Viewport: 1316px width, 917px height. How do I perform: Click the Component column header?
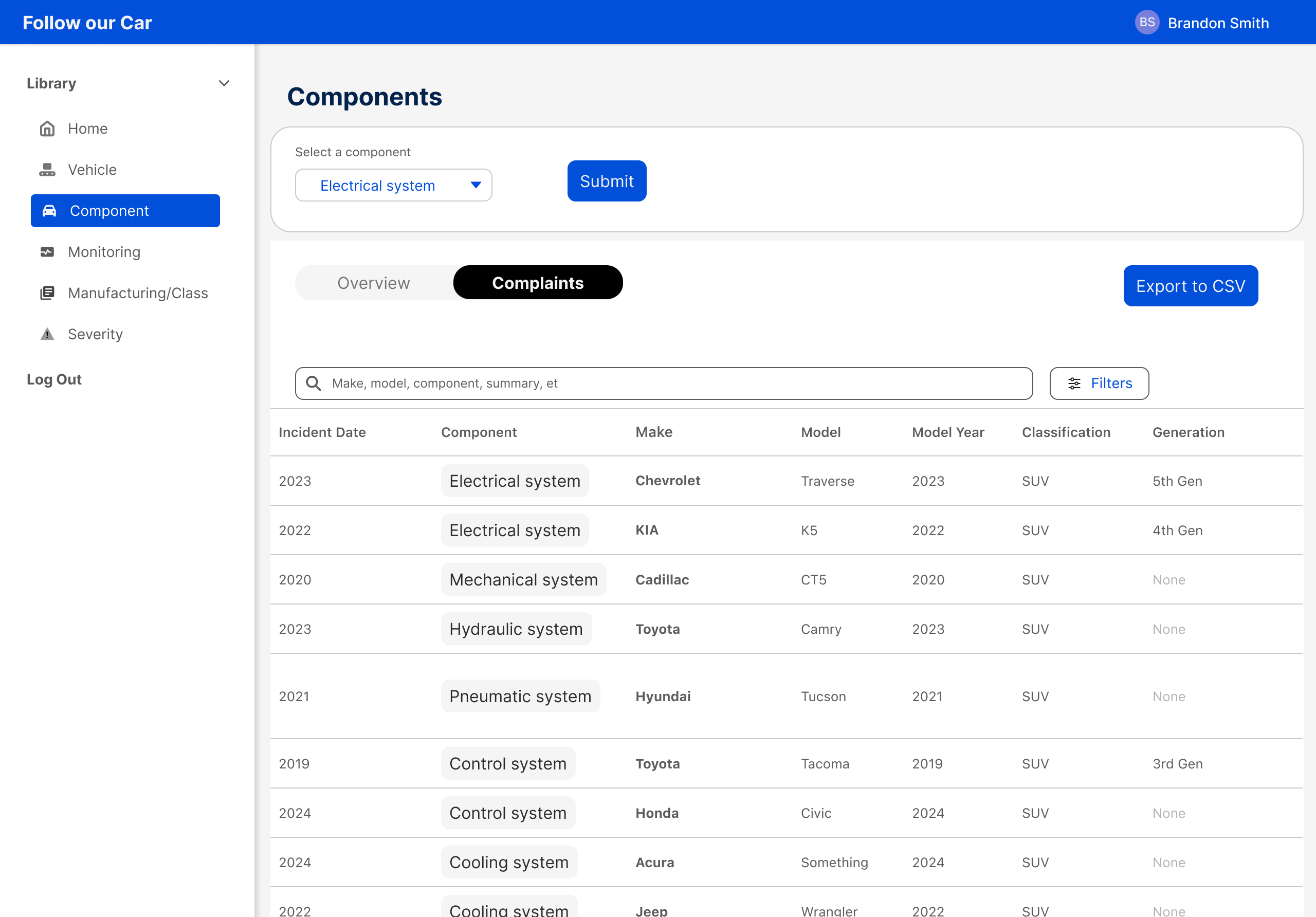coord(479,432)
